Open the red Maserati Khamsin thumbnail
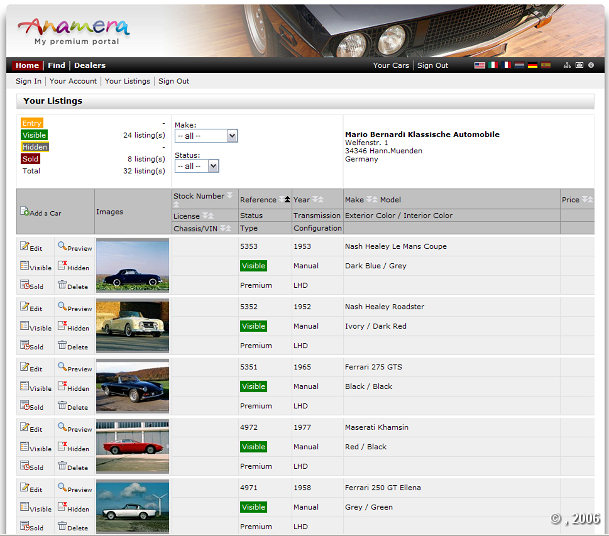This screenshot has width=609, height=536. pyautogui.click(x=132, y=446)
